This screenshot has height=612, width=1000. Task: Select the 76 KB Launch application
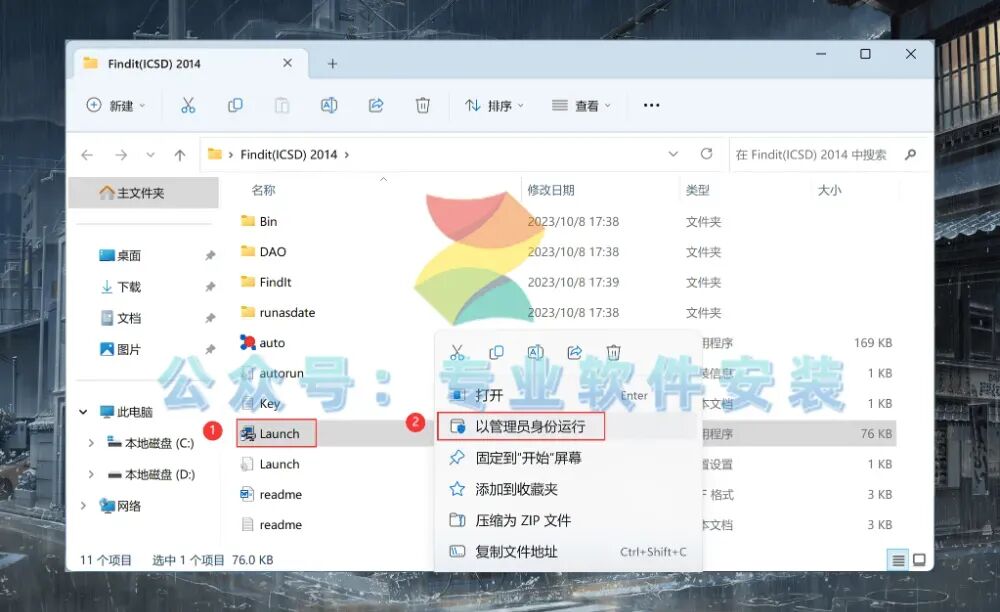tap(277, 434)
